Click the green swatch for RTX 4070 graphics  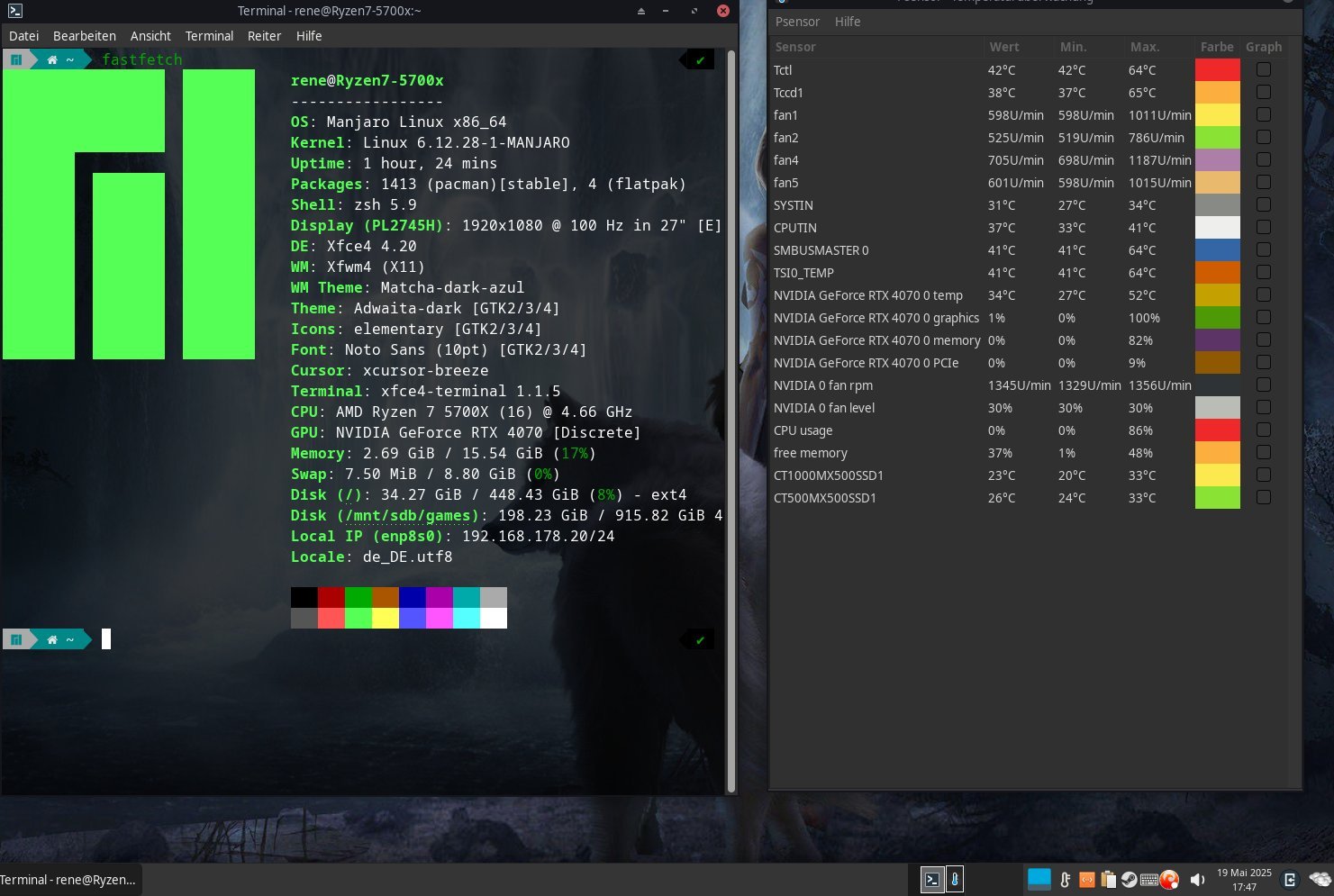(x=1218, y=317)
